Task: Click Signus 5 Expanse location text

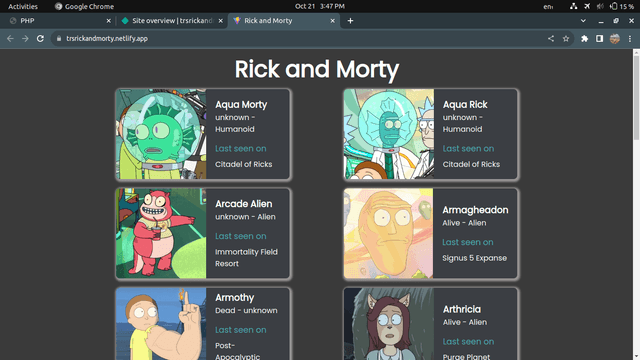Action: pos(475,258)
